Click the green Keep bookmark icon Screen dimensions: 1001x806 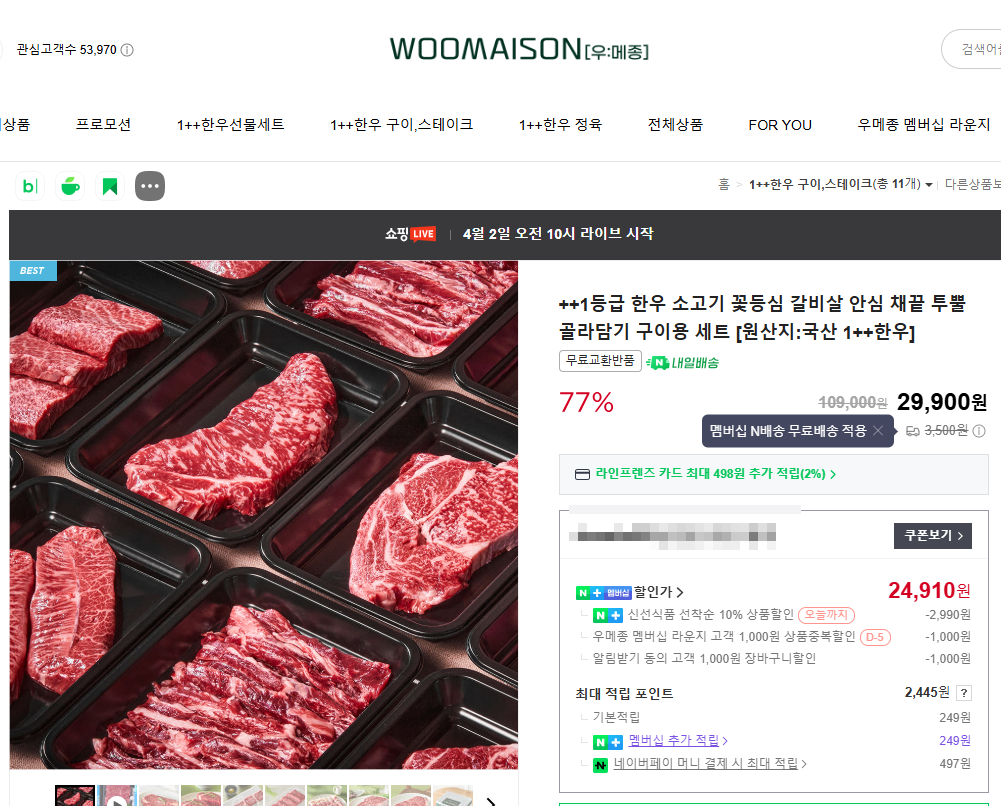[110, 186]
